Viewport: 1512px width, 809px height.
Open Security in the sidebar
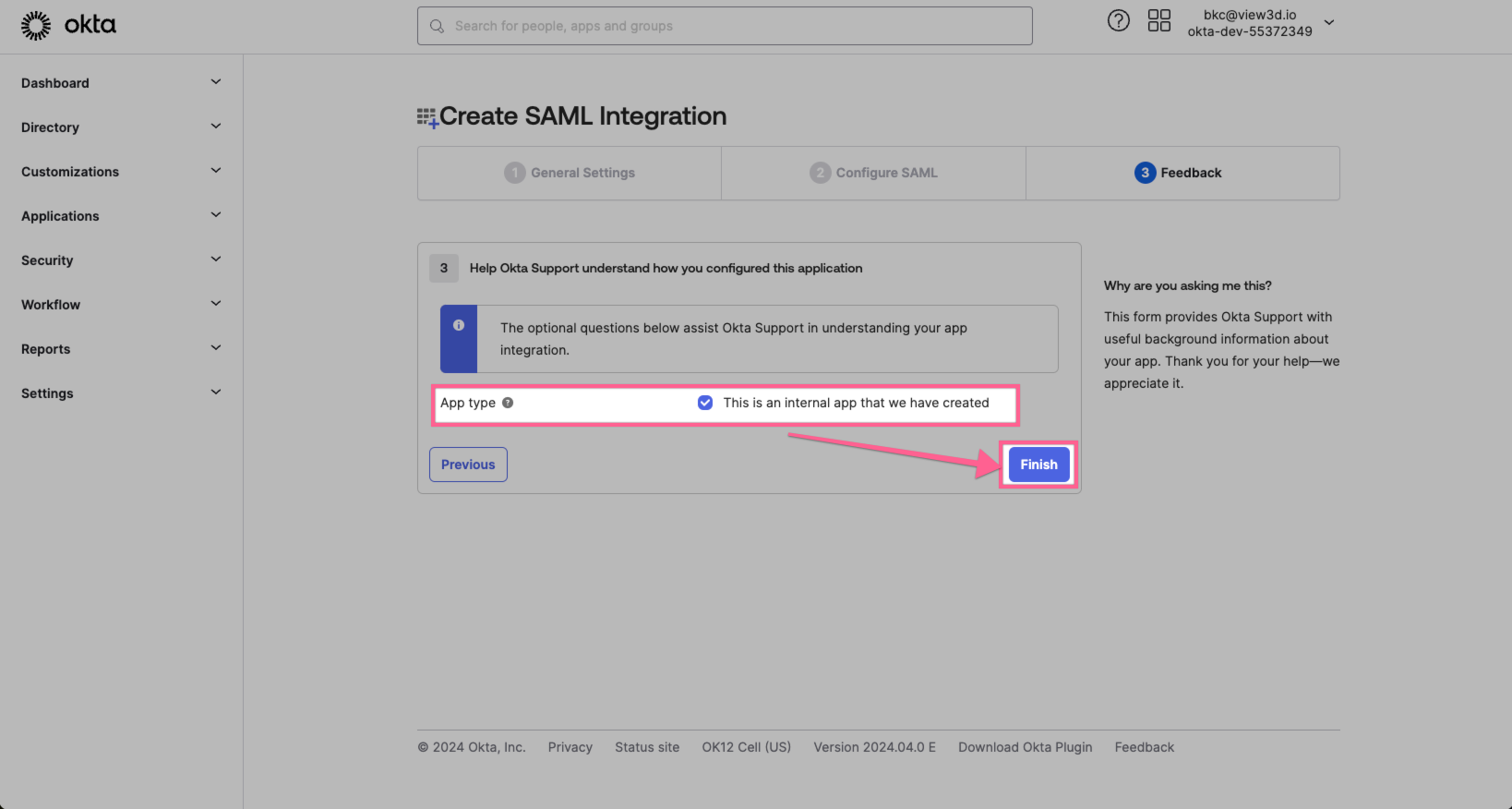coord(47,260)
